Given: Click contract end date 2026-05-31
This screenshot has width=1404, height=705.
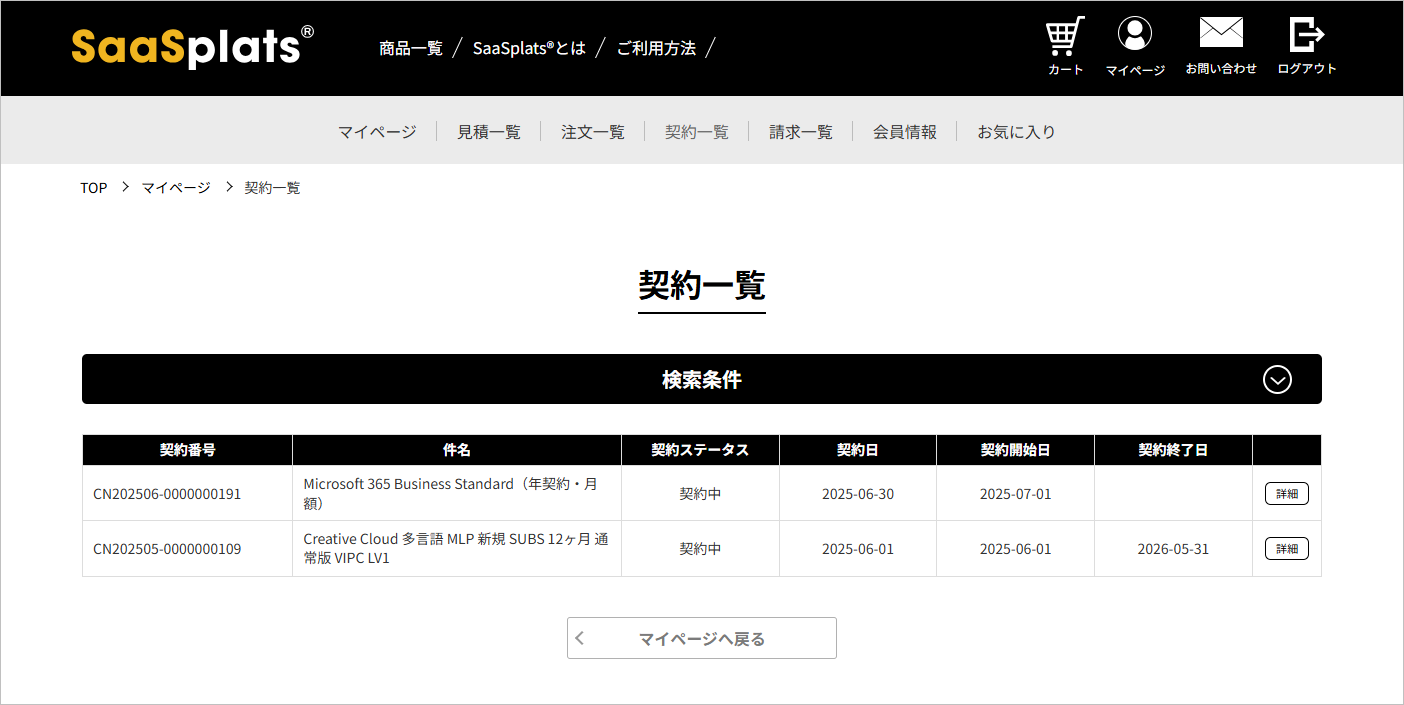Looking at the screenshot, I should 1173,549.
